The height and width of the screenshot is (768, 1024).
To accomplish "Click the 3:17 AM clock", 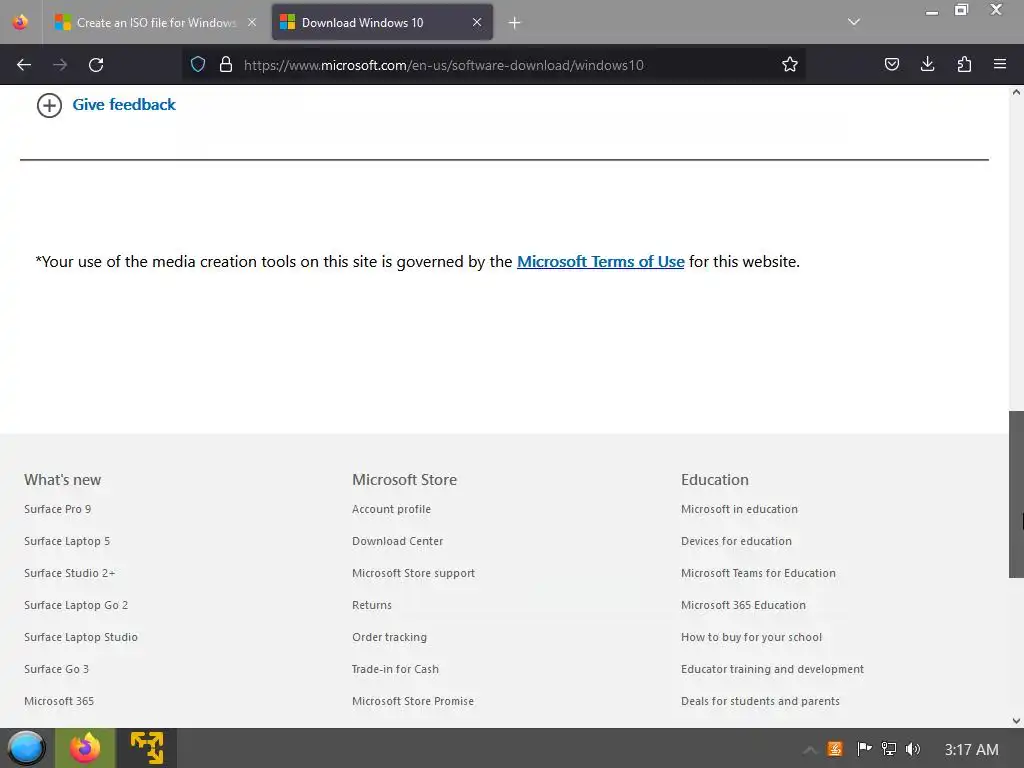I will 971,750.
